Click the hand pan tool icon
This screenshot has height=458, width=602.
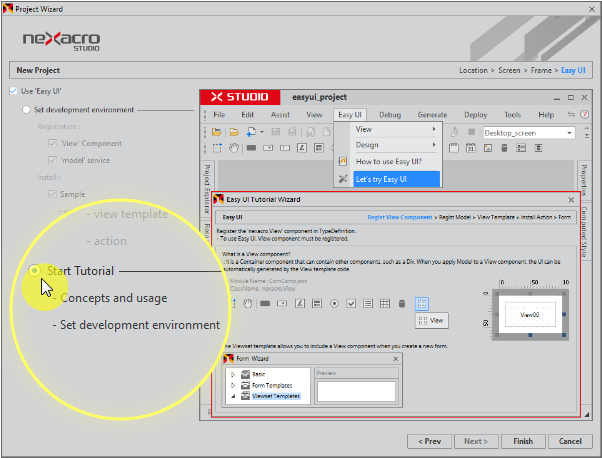[233, 148]
